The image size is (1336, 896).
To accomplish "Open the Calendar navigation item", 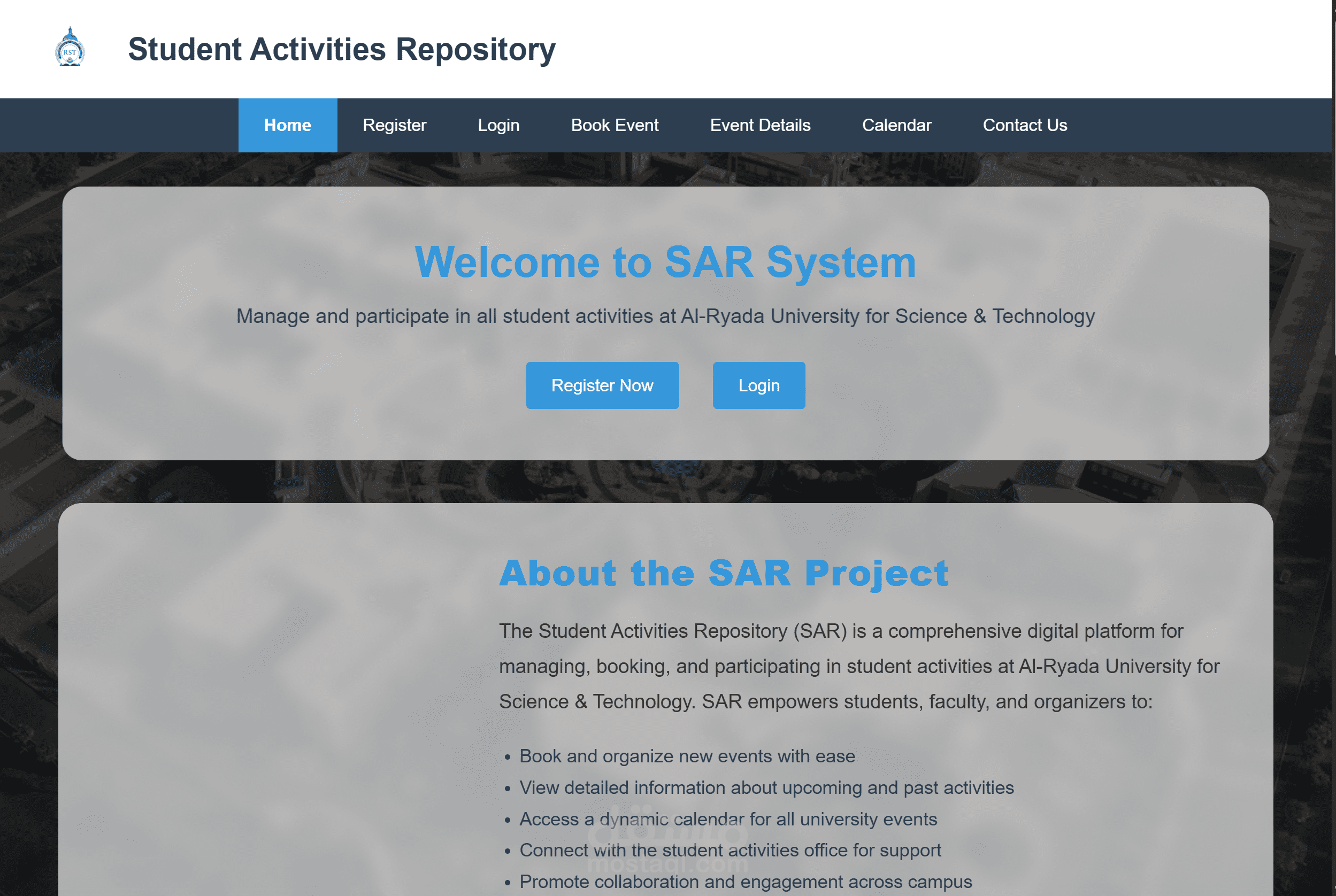I will (896, 125).
